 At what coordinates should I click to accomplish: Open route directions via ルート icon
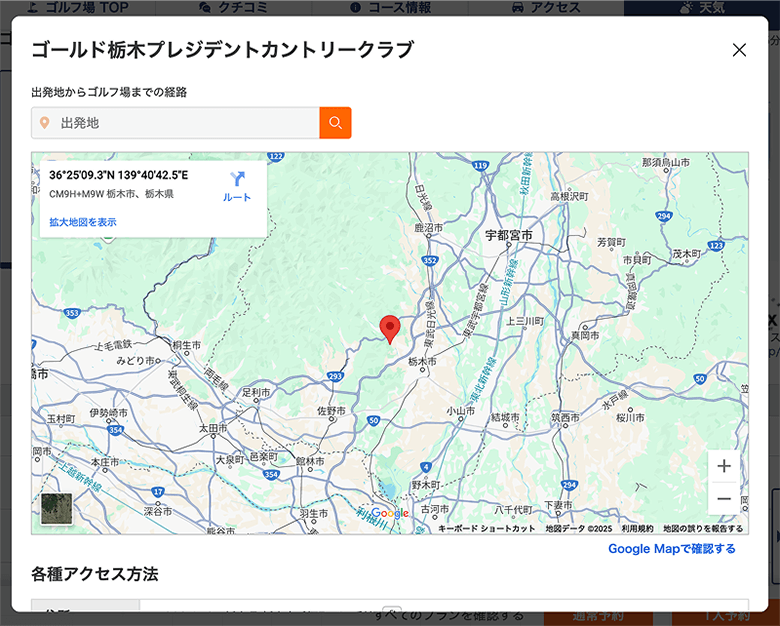[237, 186]
